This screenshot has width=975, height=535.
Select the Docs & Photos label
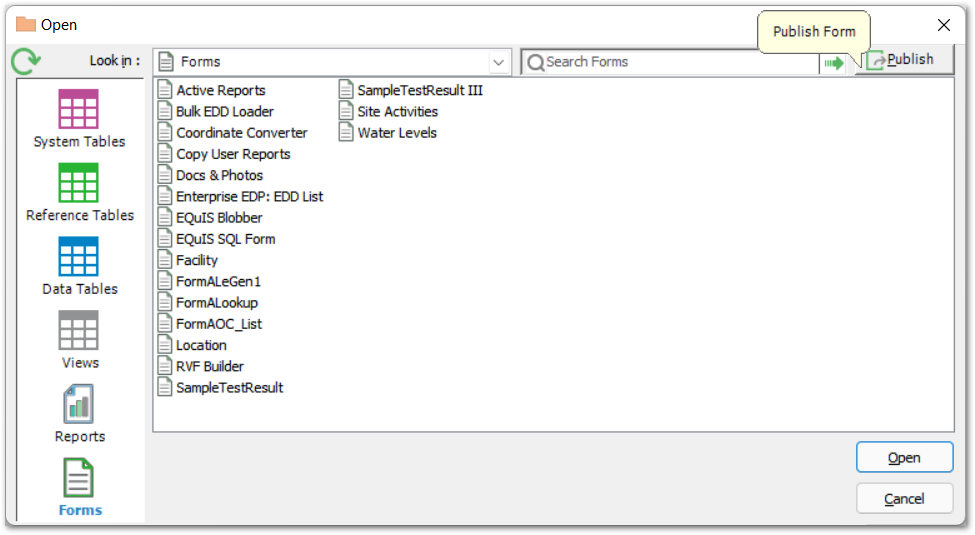pos(219,175)
